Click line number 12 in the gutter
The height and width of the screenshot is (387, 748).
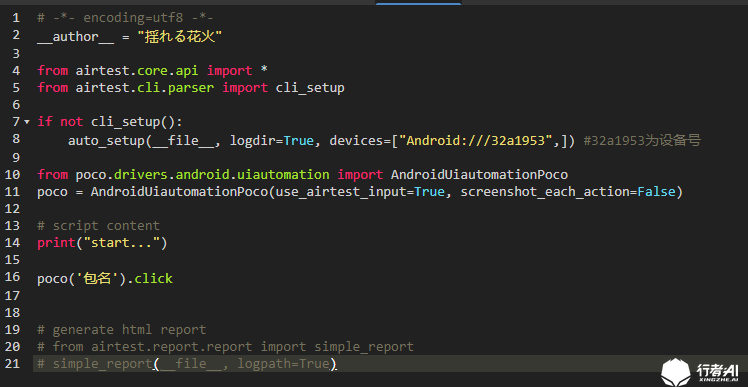(12, 209)
